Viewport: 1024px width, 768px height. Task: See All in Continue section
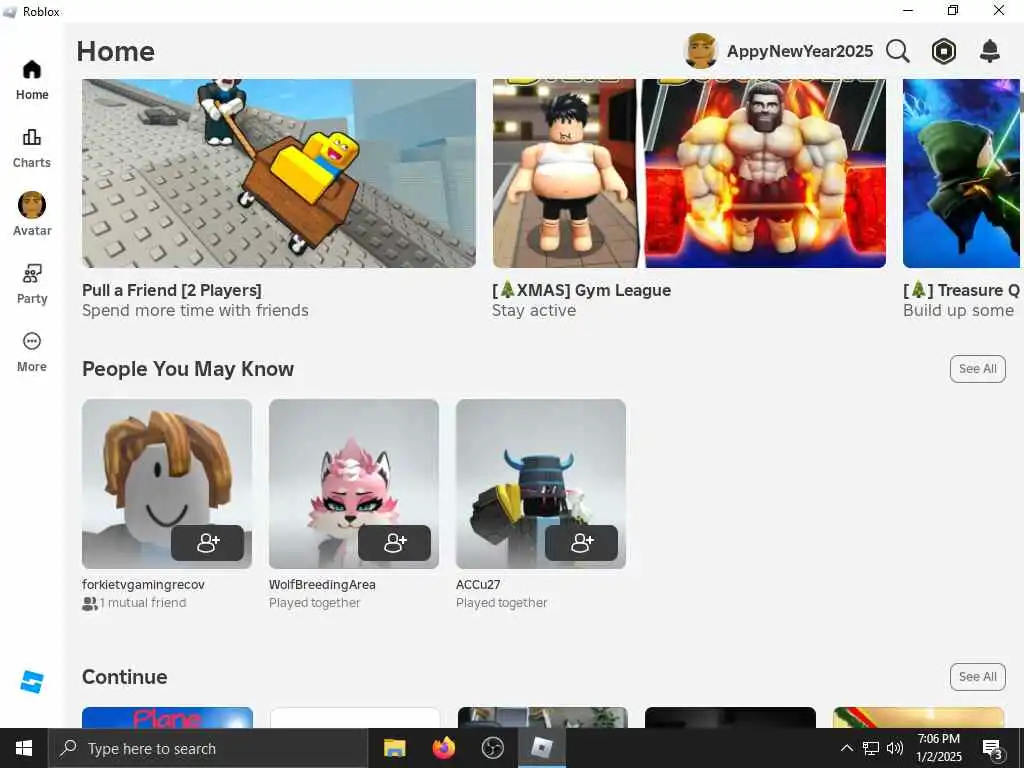click(x=978, y=677)
